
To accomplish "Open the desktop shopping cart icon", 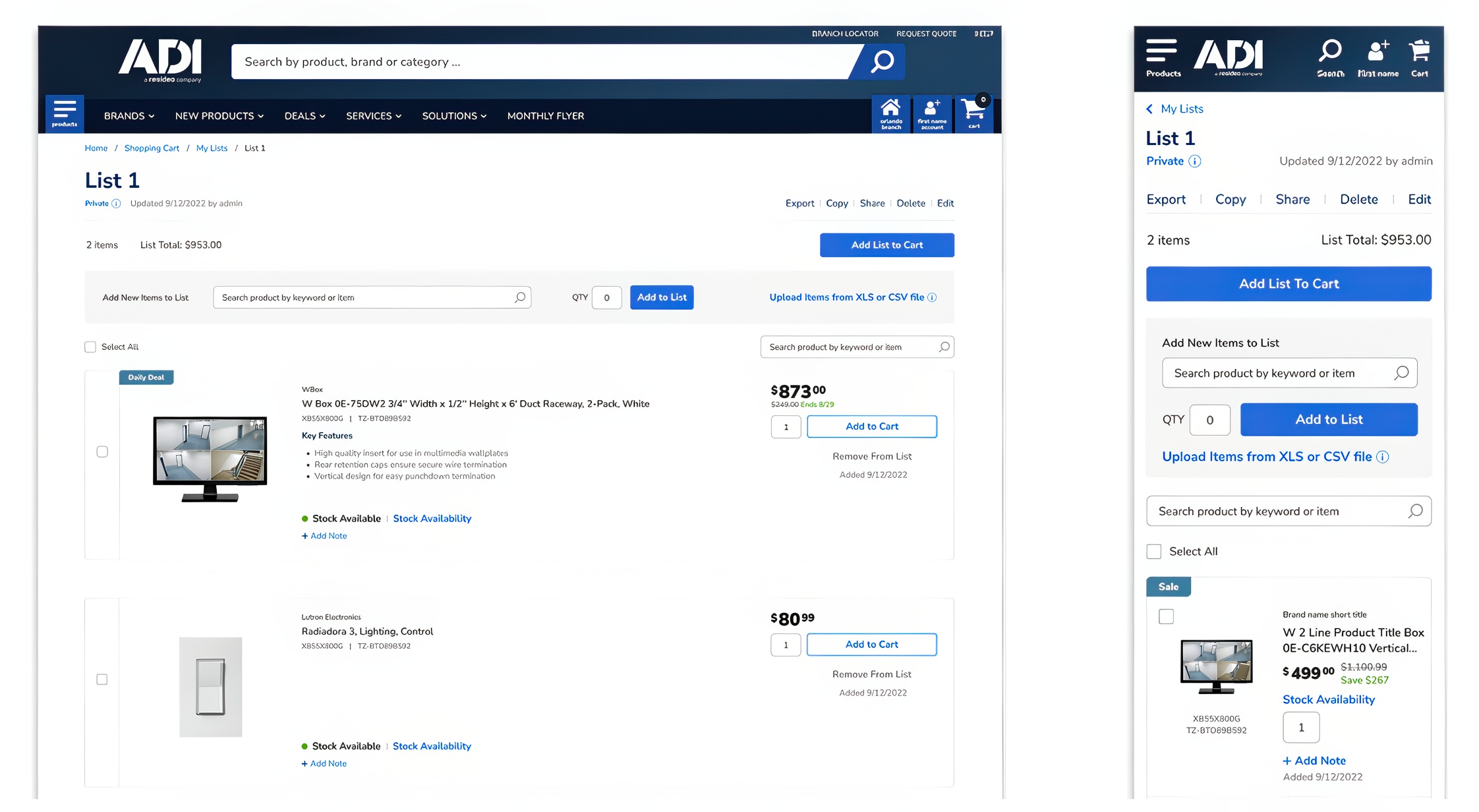I will point(973,113).
